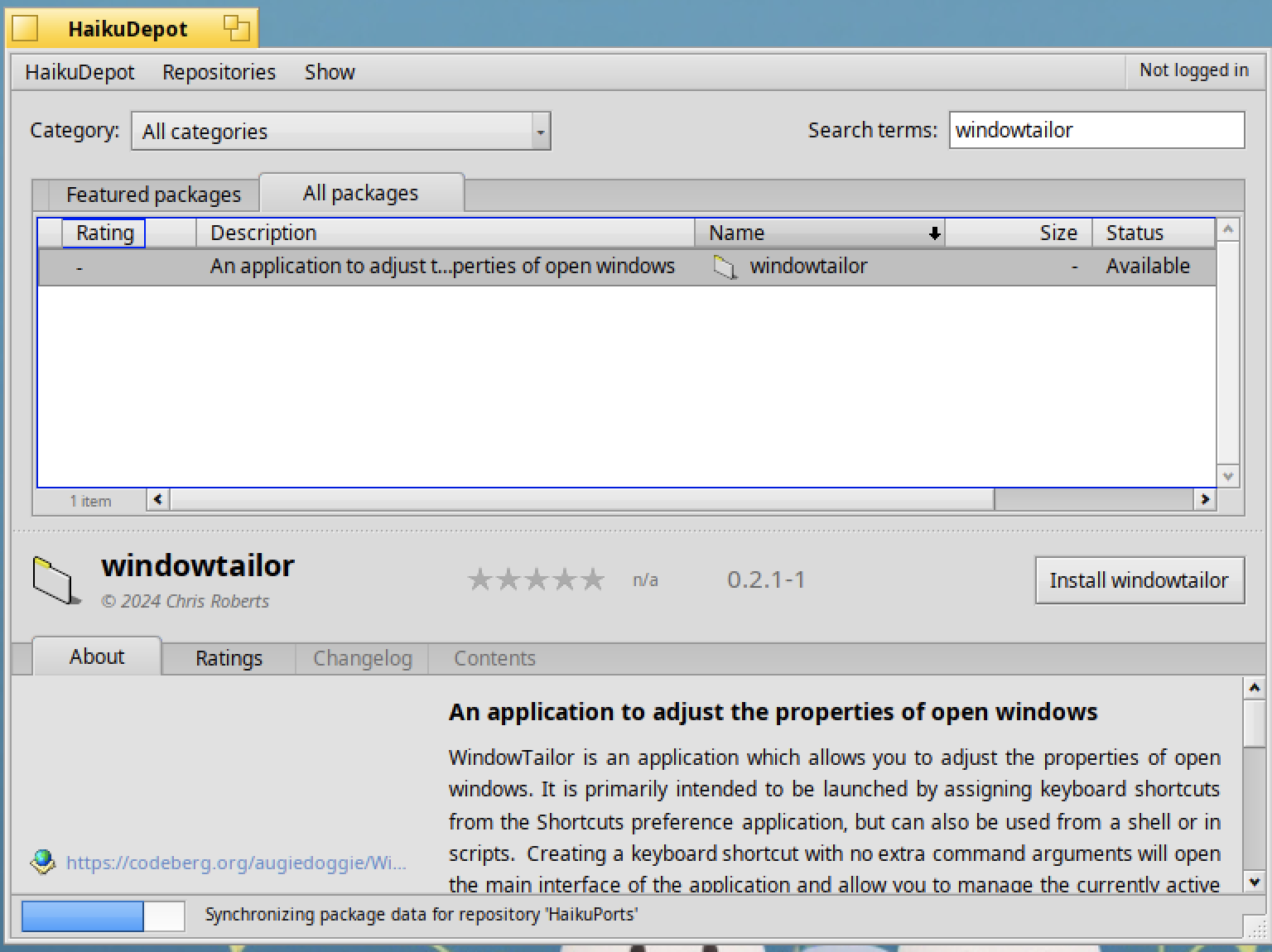Click the horizontal scrollbar thumb under the package list

[581, 499]
